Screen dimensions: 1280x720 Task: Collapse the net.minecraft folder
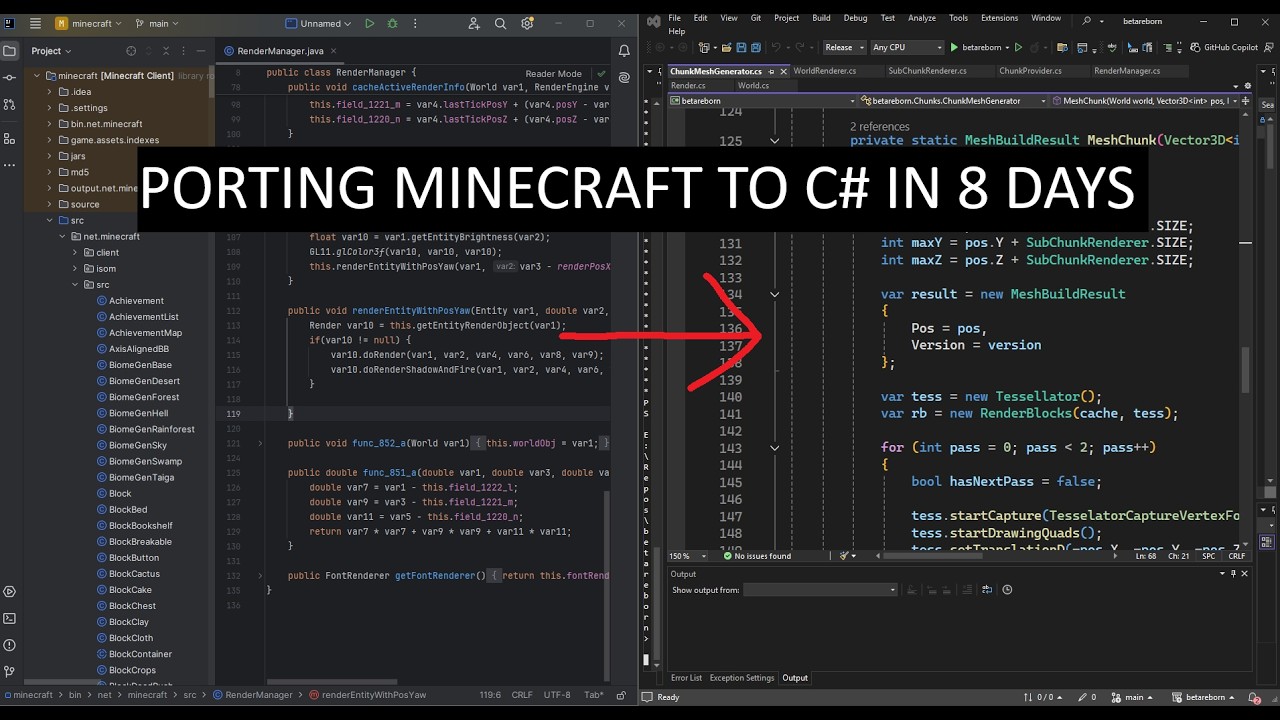(x=62, y=236)
